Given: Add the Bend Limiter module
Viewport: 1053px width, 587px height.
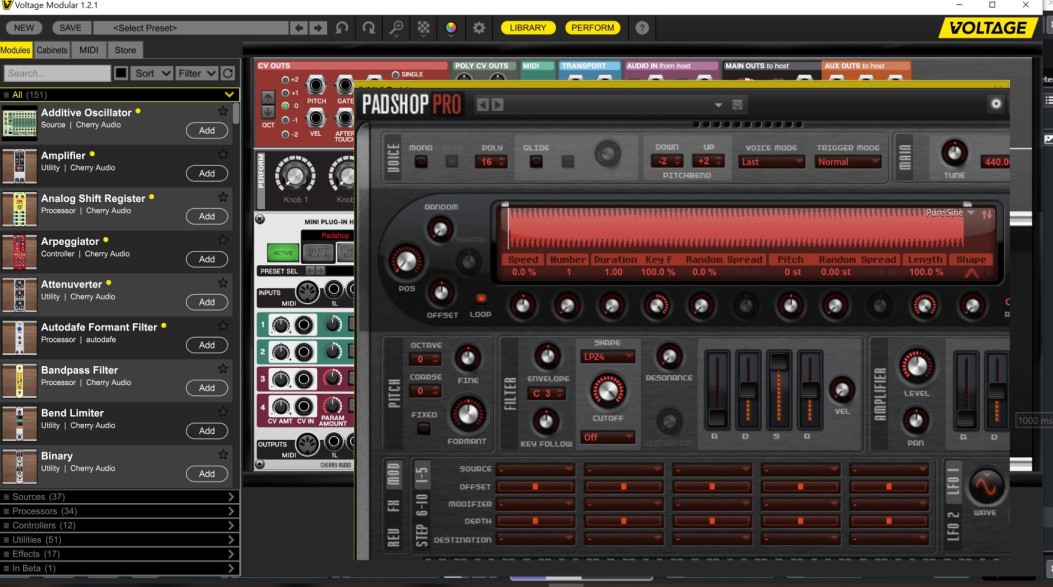Looking at the screenshot, I should pyautogui.click(x=207, y=431).
